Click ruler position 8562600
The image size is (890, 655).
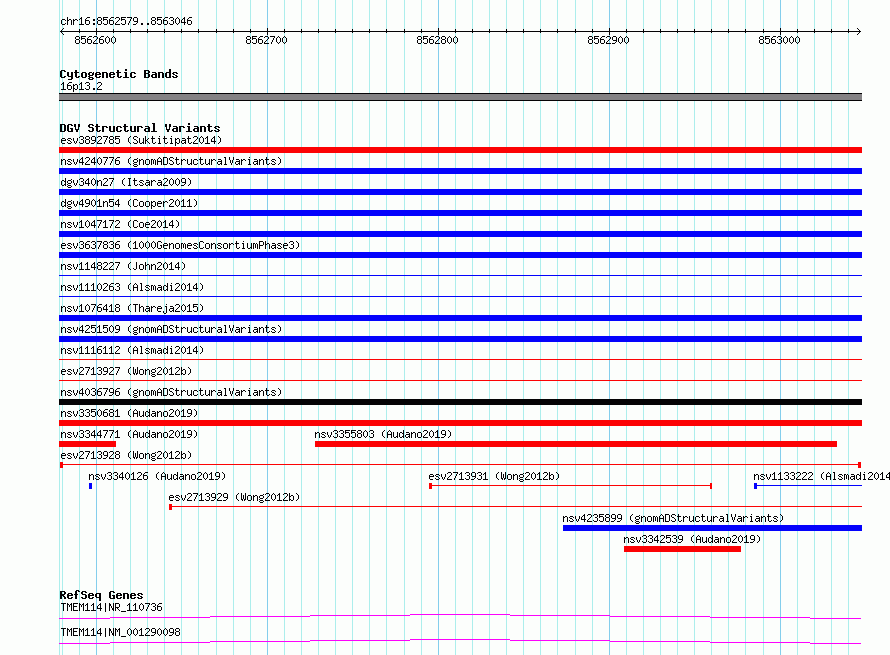(x=95, y=40)
